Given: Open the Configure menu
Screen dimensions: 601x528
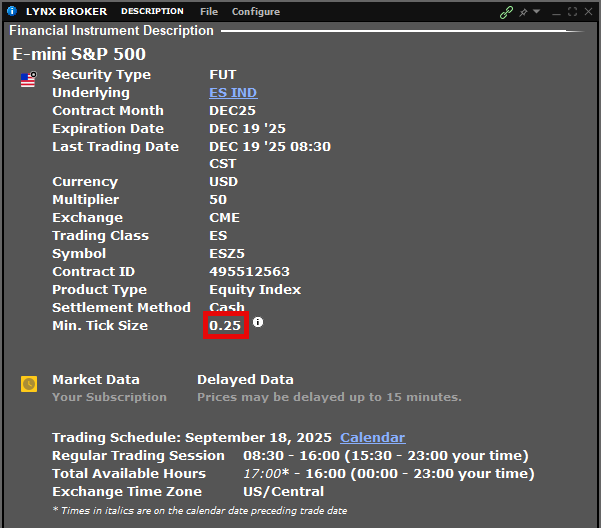Looking at the screenshot, I should (256, 12).
